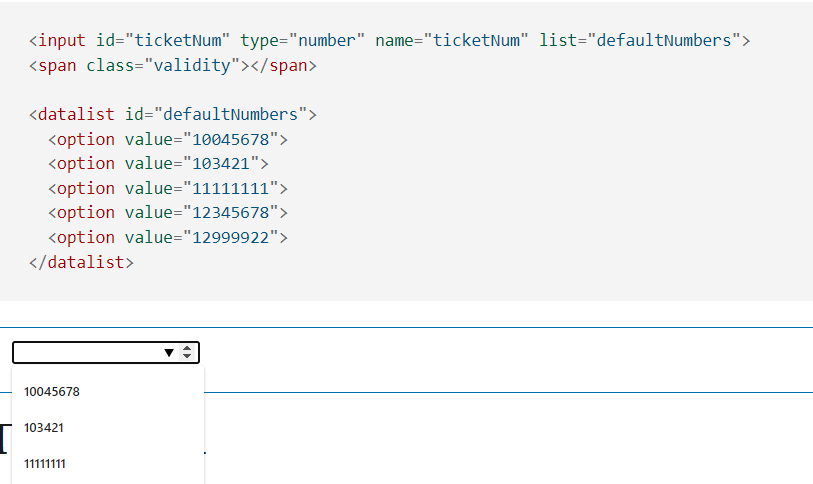Click the red "input" tag name in the code
The width and height of the screenshot is (813, 484).
tap(62, 40)
